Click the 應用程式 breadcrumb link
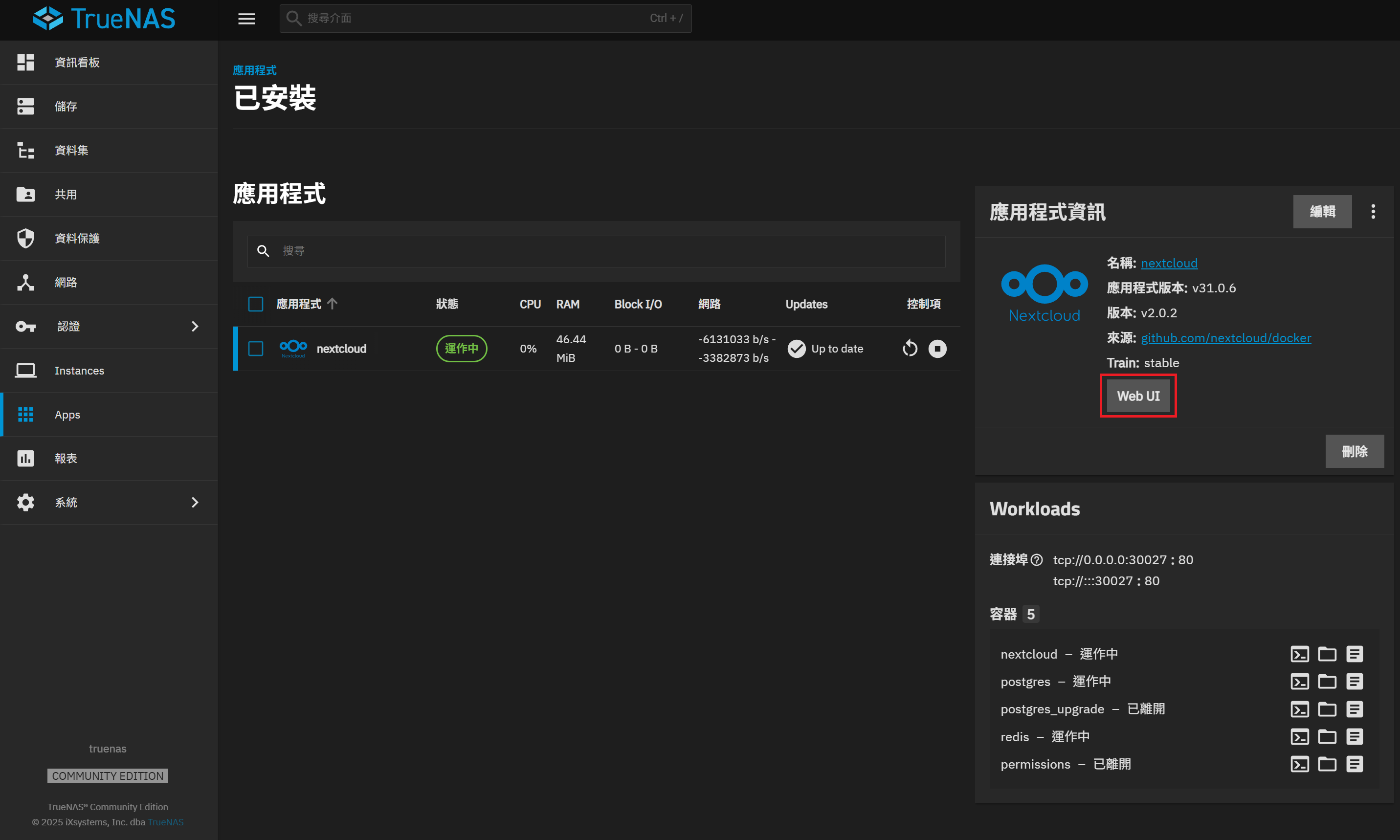The height and width of the screenshot is (840, 1400). point(254,70)
